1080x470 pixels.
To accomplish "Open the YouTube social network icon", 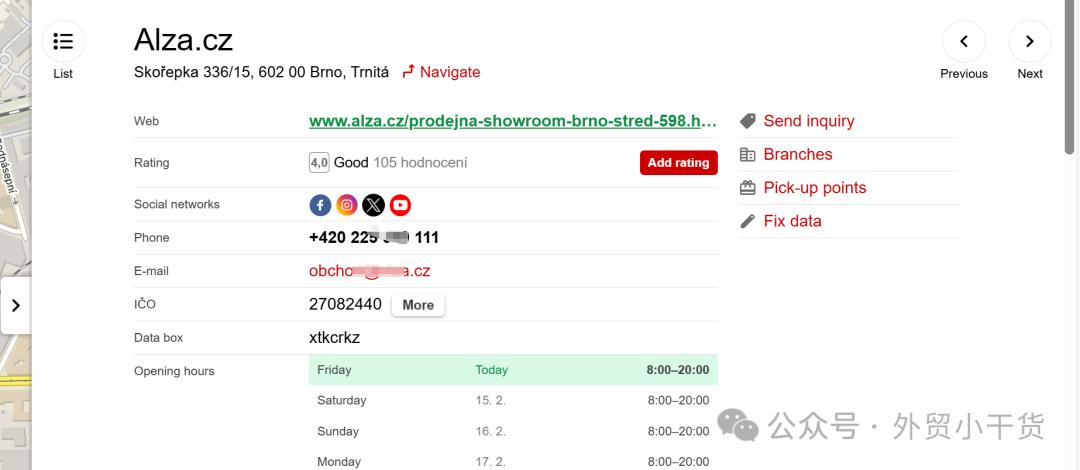I will pyautogui.click(x=400, y=205).
